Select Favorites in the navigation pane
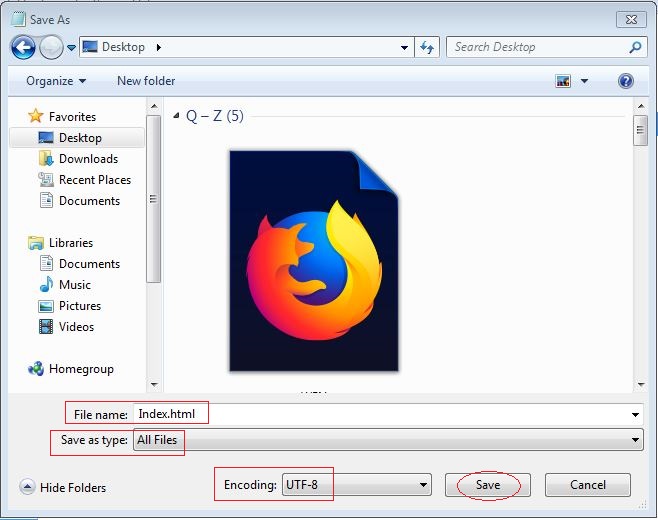 pos(72,117)
